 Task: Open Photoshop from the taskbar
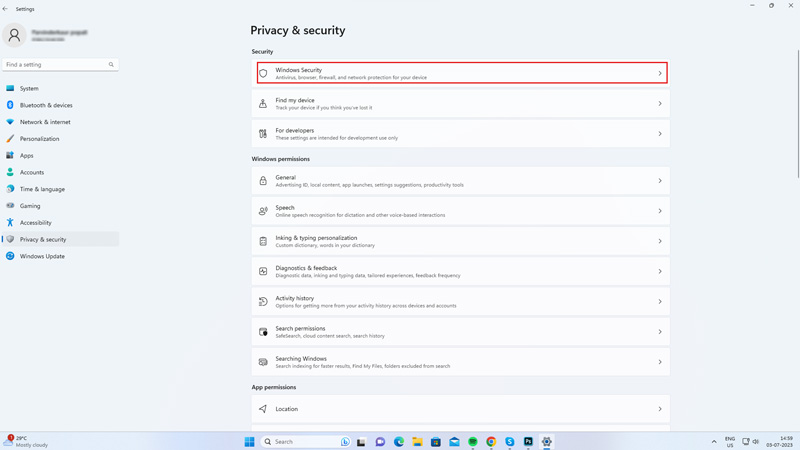[x=528, y=442]
